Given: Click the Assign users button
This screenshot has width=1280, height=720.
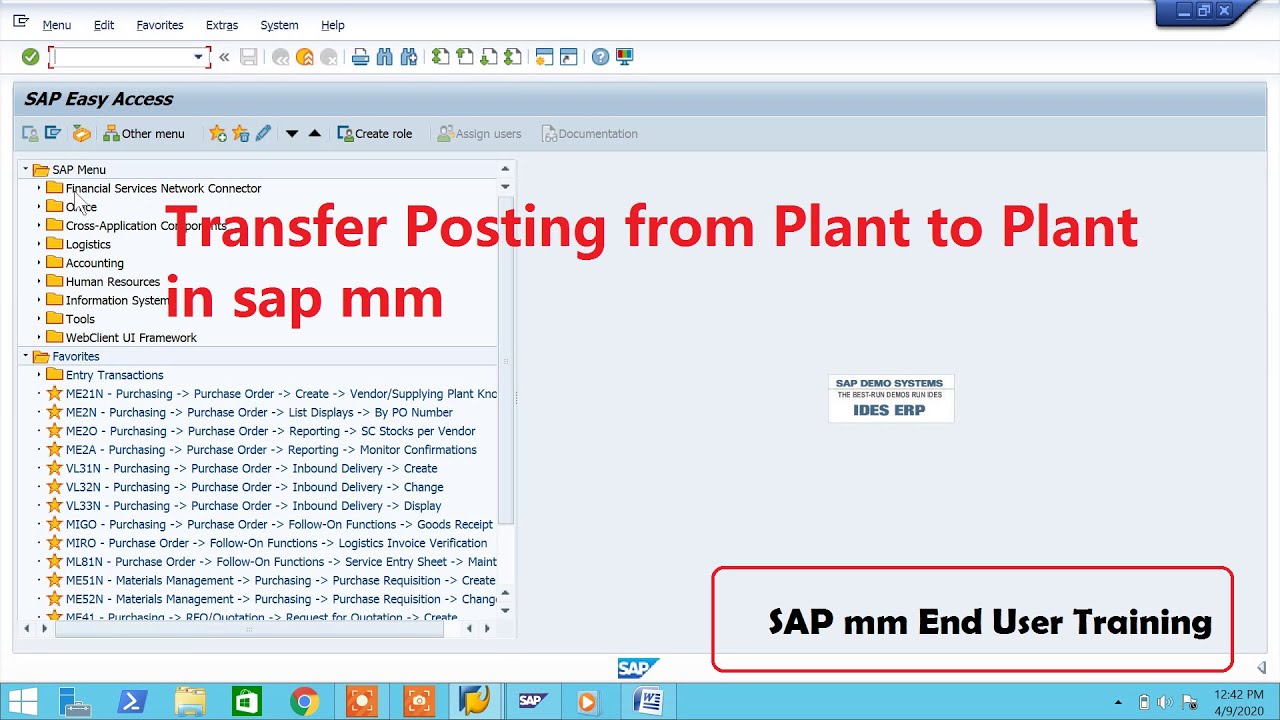Looking at the screenshot, I should [x=479, y=133].
